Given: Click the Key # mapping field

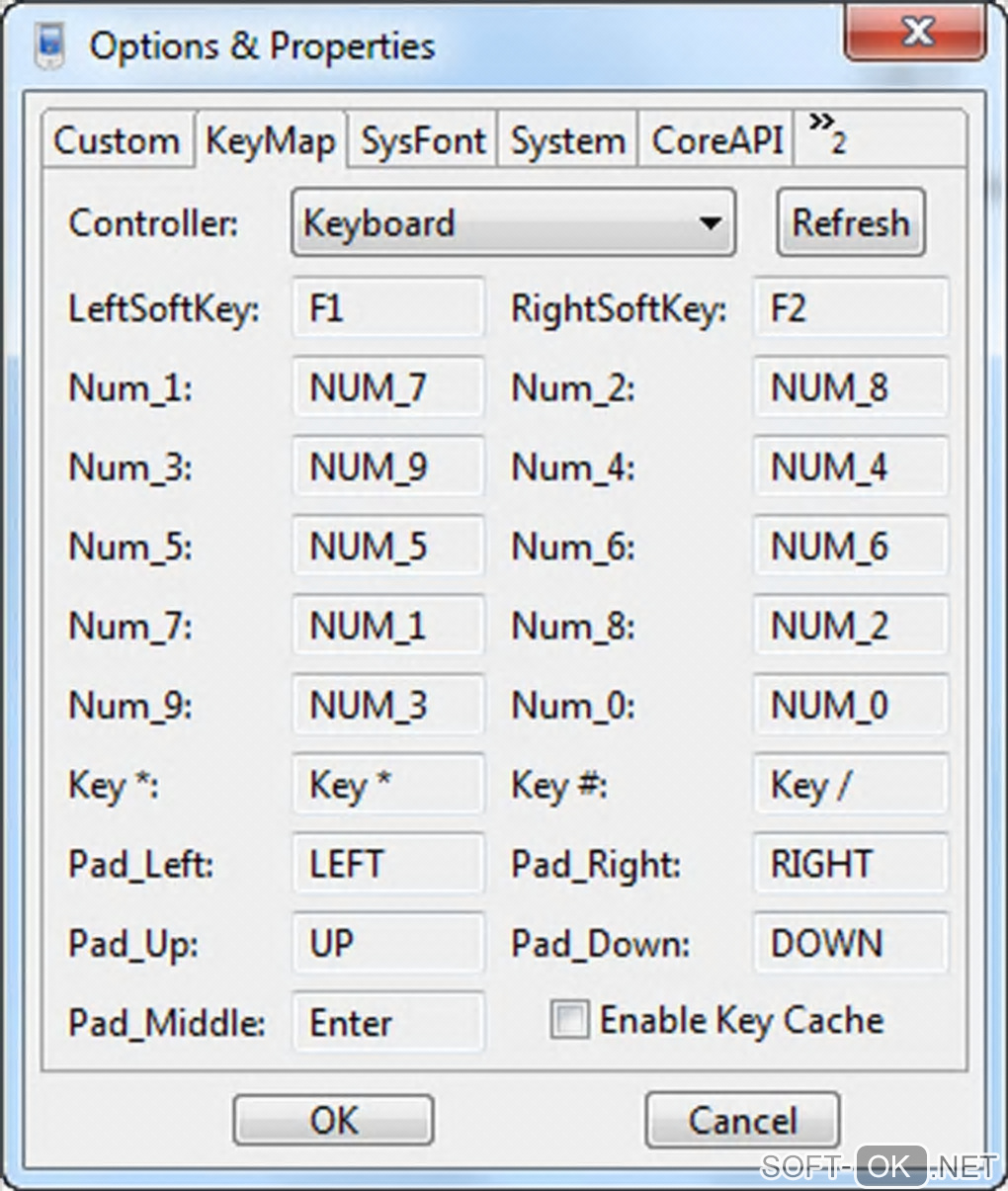Looking at the screenshot, I should tap(850, 785).
